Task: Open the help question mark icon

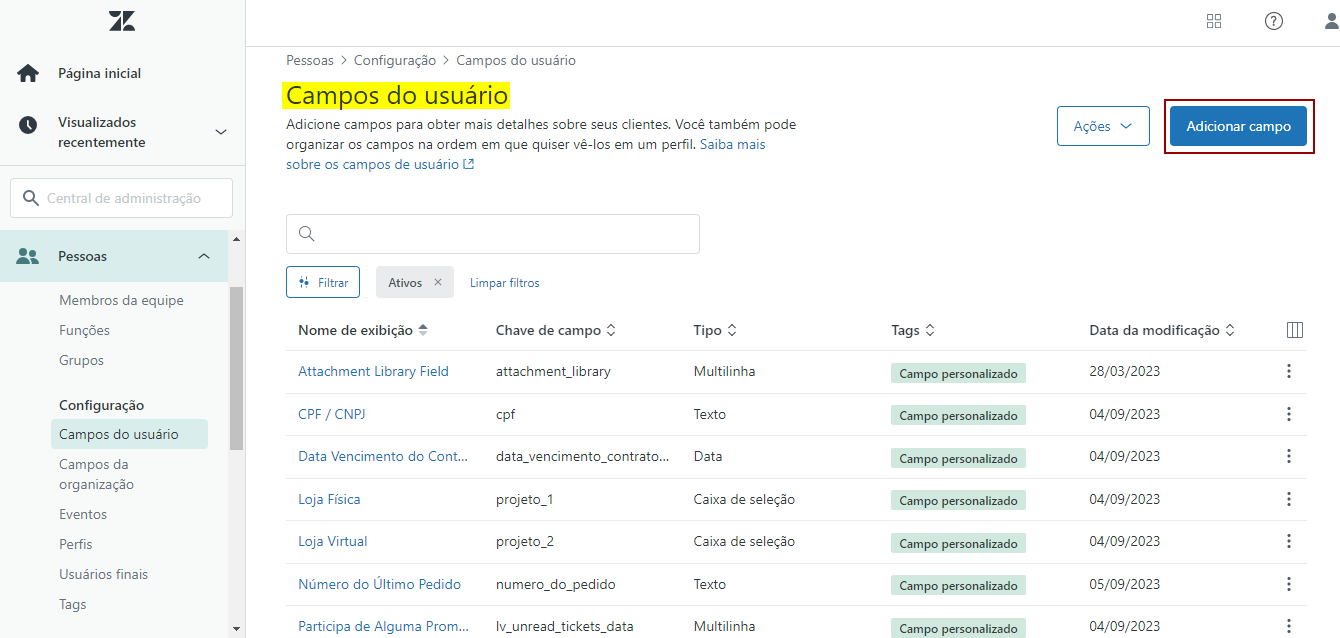Action: 1273,21
